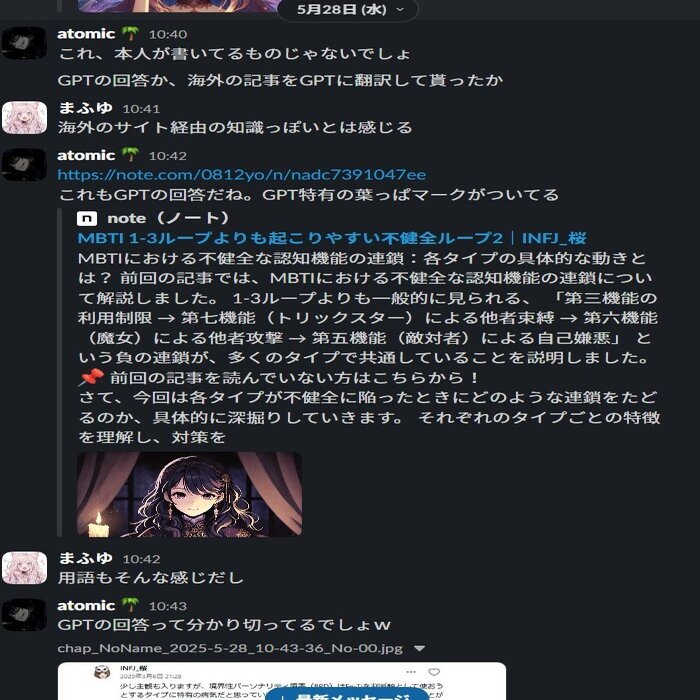Image resolution: width=700 pixels, height=700 pixels.
Task: Open the 5月28日 (水) date jump dropdown
Action: [347, 9]
